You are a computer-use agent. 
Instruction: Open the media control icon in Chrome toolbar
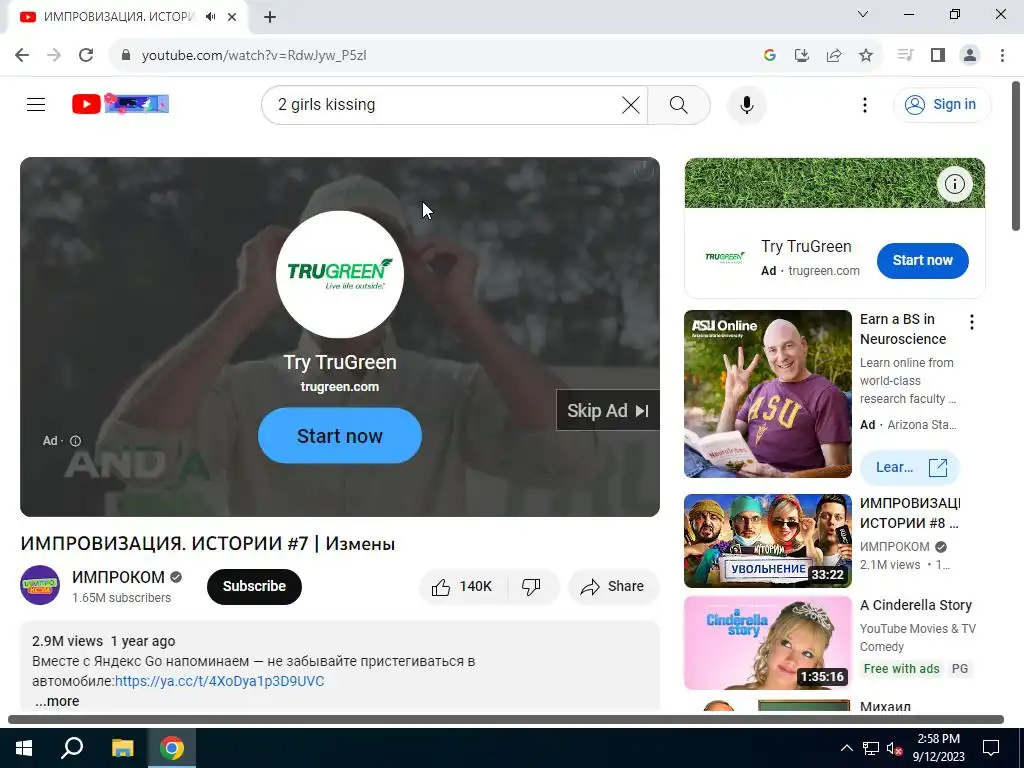pos(905,55)
